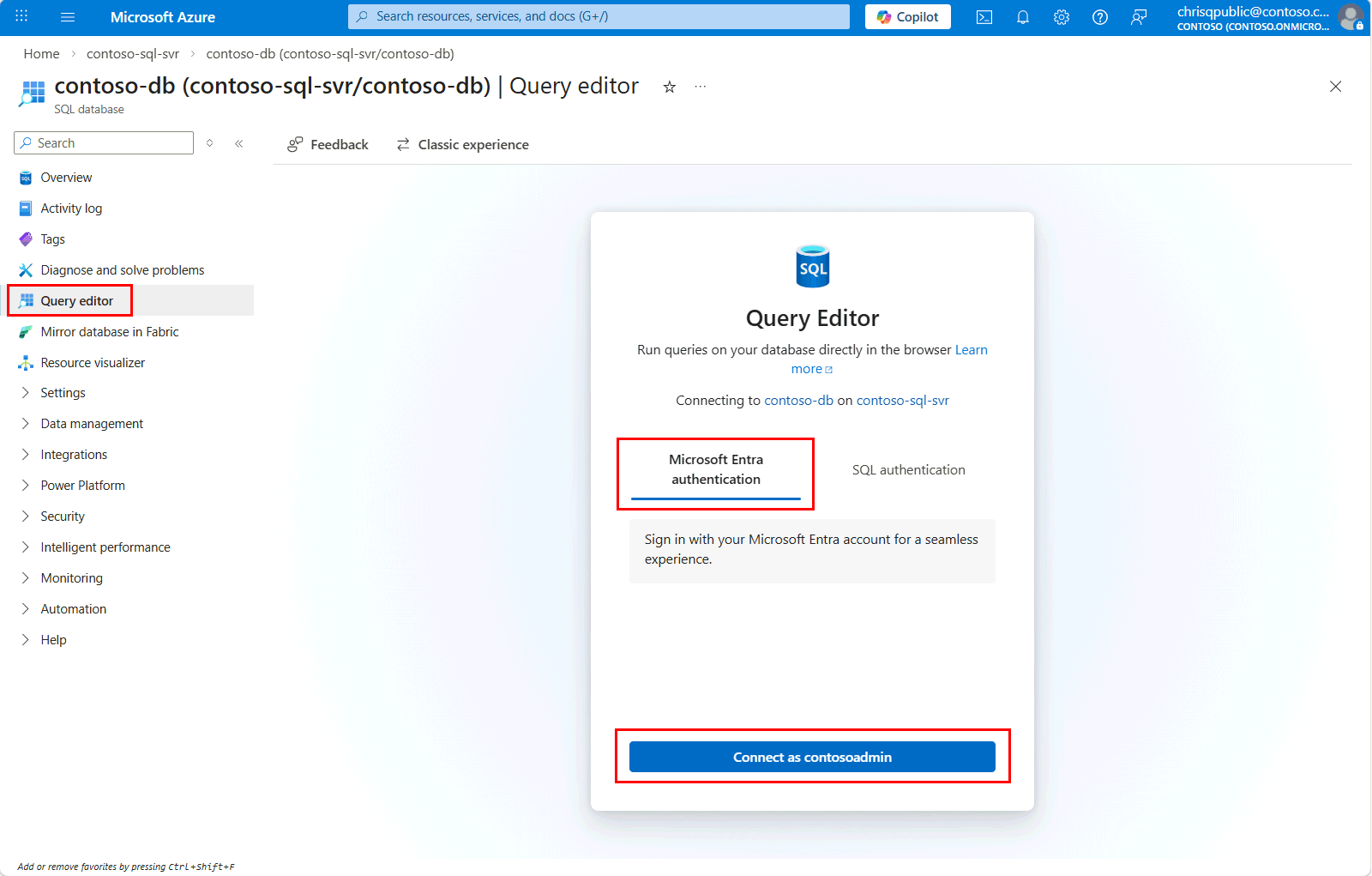Click the contoso-db link in Connecting to
Screen dimensions: 1372x876
click(x=798, y=401)
